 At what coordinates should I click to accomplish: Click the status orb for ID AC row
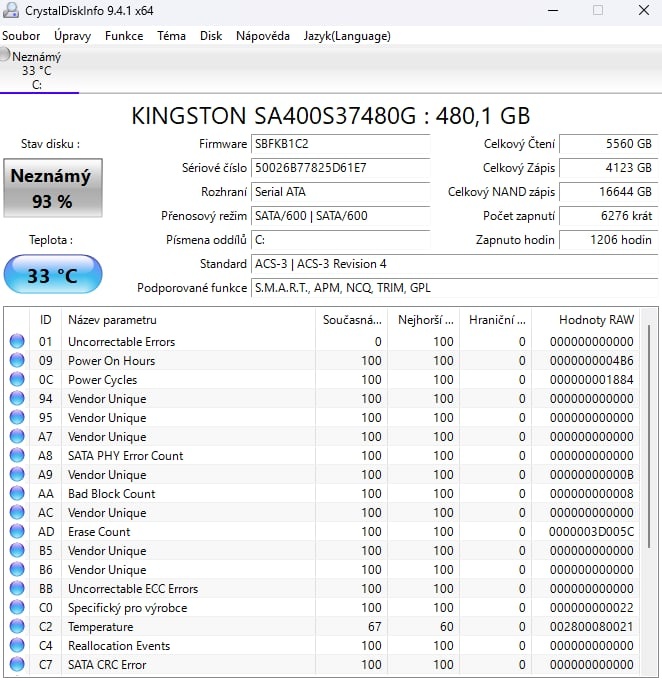point(17,512)
